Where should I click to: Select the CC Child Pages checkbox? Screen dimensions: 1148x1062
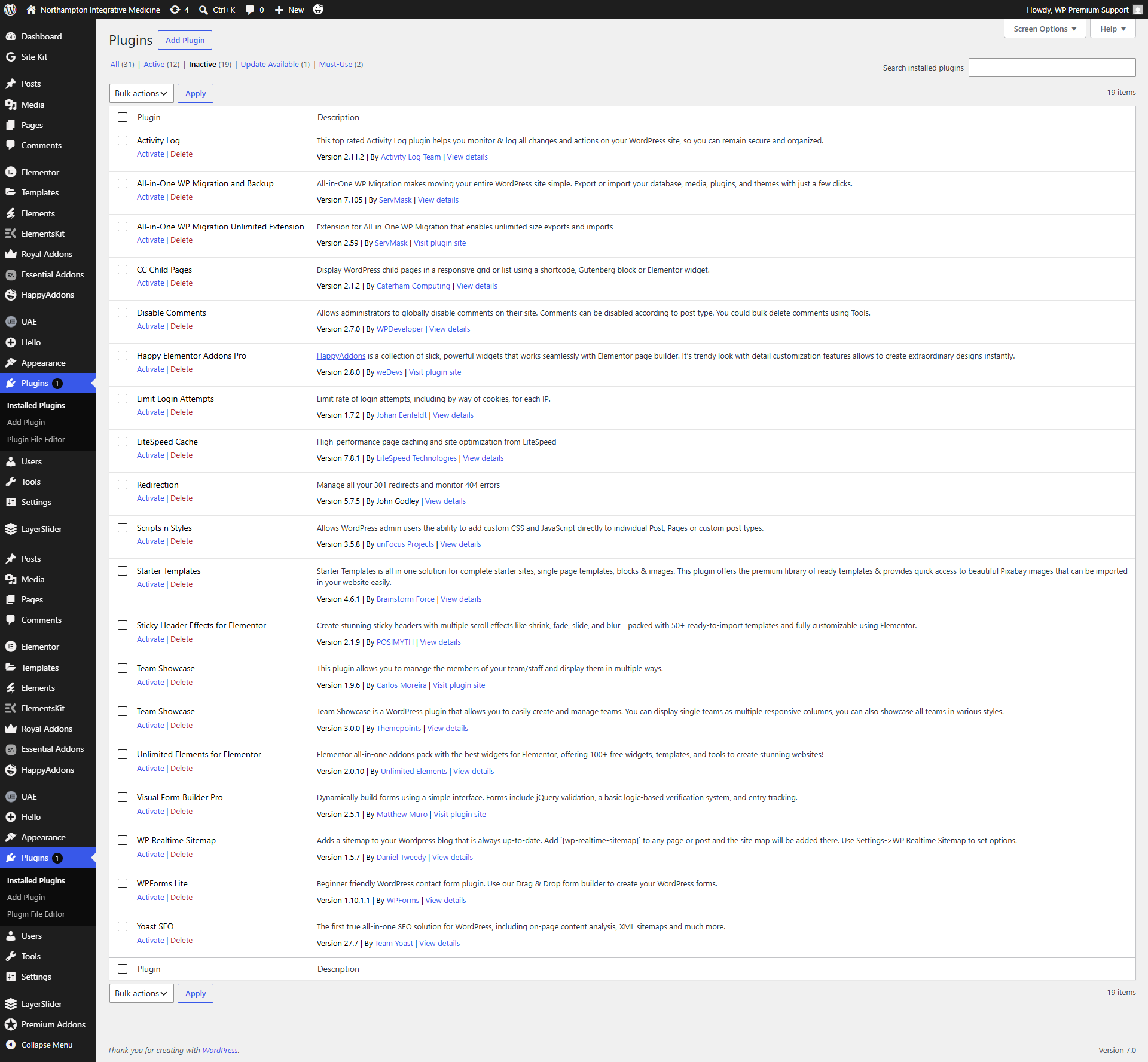coord(123,270)
